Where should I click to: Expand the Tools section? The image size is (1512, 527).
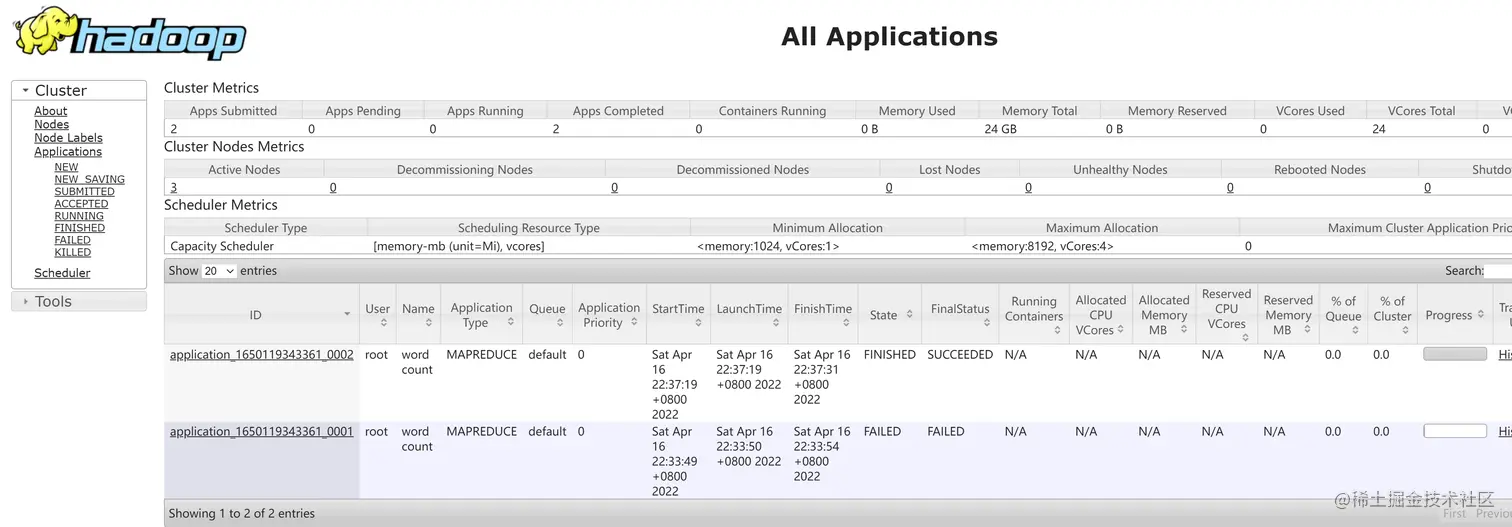pos(79,301)
